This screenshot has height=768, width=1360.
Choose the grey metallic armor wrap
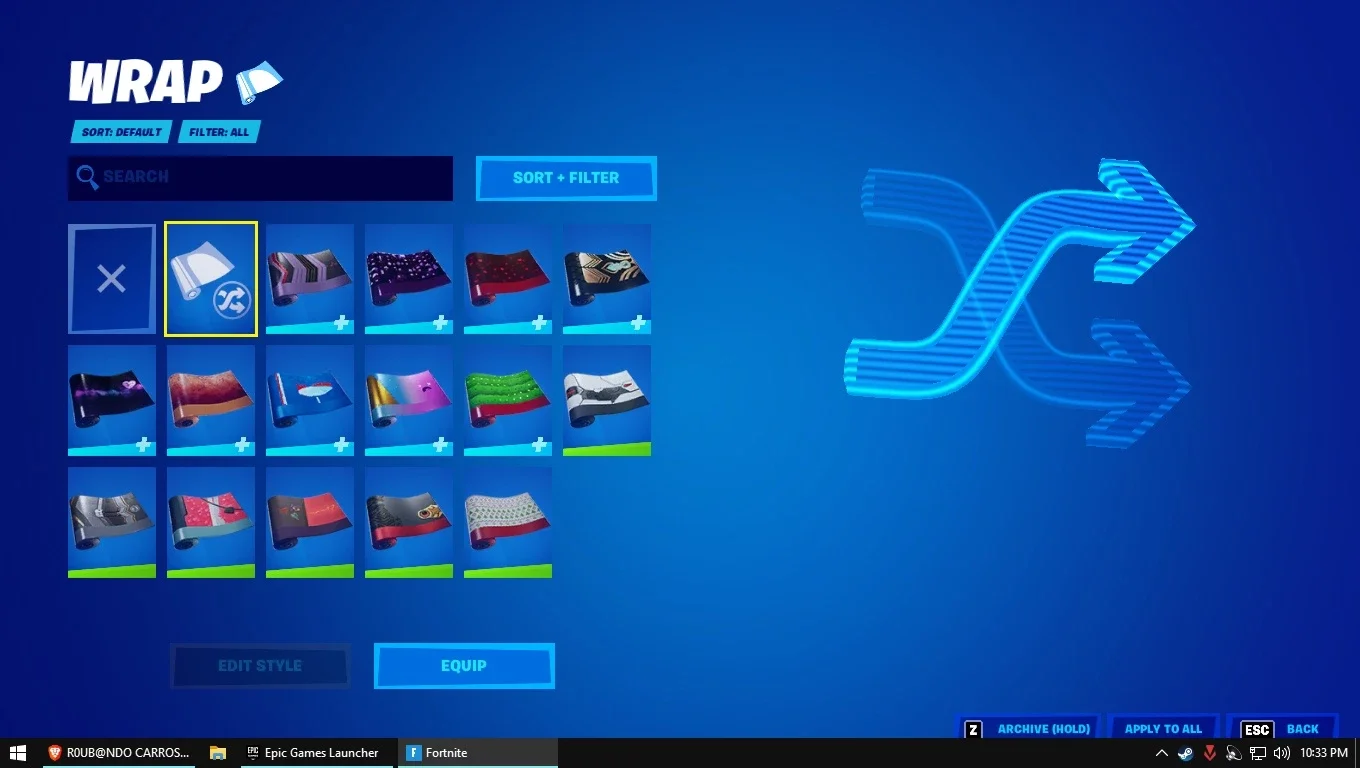[x=112, y=523]
